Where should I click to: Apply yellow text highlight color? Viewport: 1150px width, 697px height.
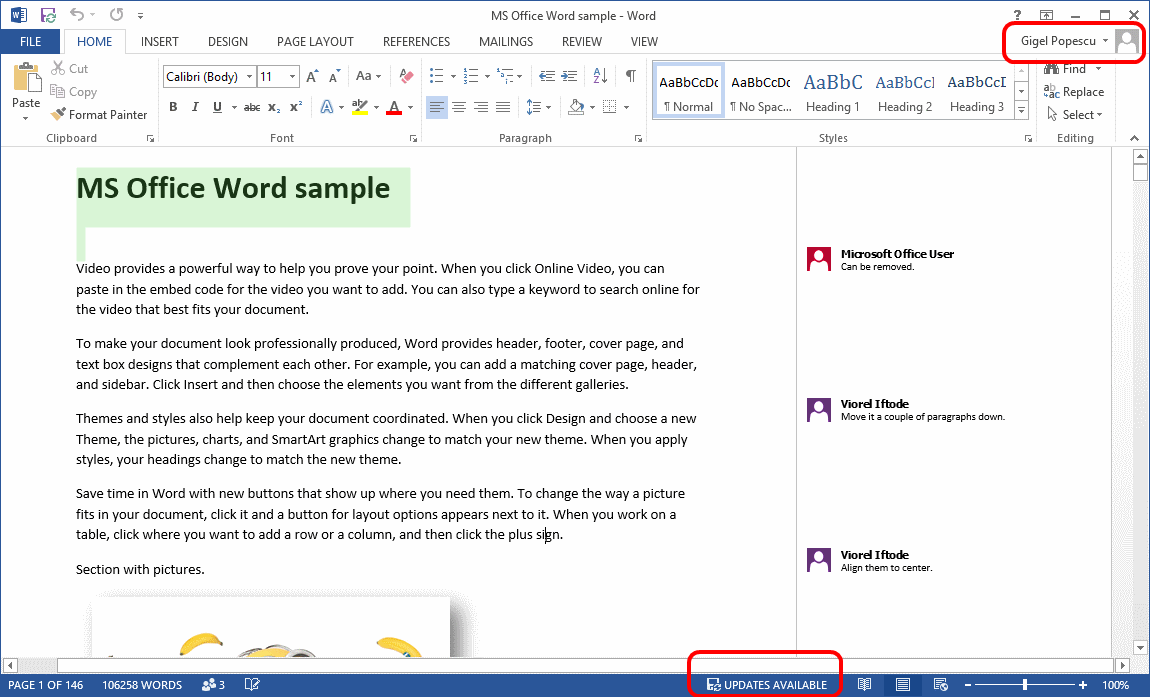coord(359,107)
